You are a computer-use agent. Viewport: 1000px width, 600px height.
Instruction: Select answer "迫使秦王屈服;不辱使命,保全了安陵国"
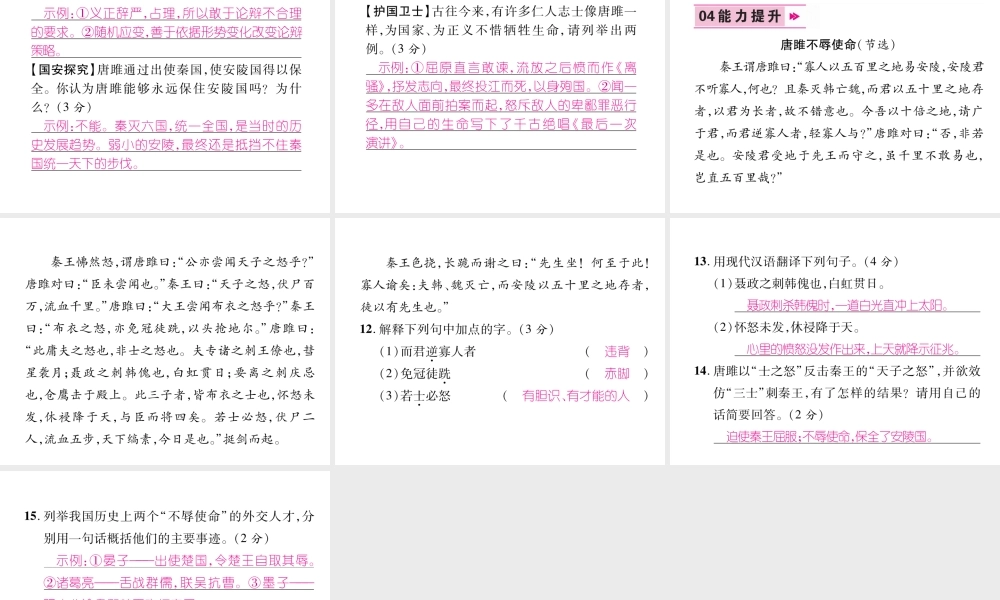point(830,437)
